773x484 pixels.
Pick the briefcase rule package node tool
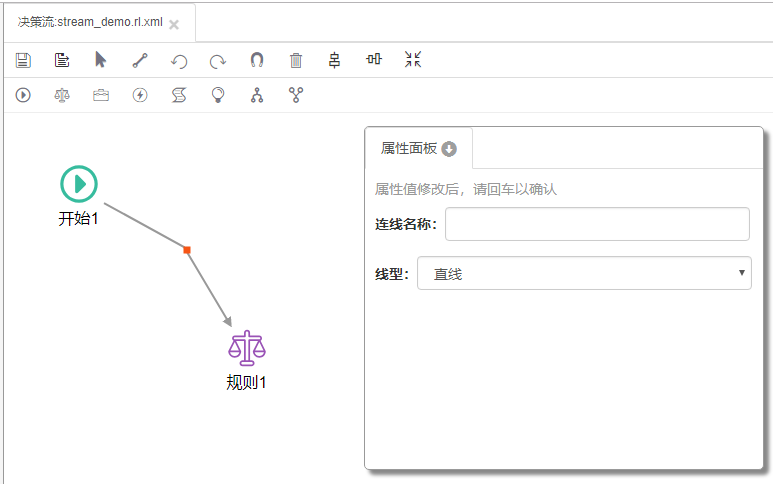coord(101,95)
